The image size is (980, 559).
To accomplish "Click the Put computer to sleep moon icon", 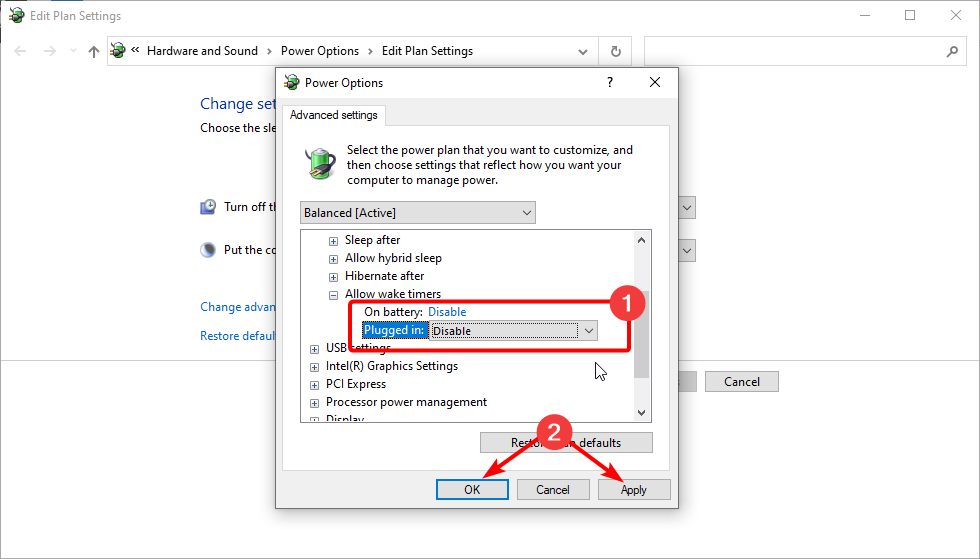I will click(208, 249).
